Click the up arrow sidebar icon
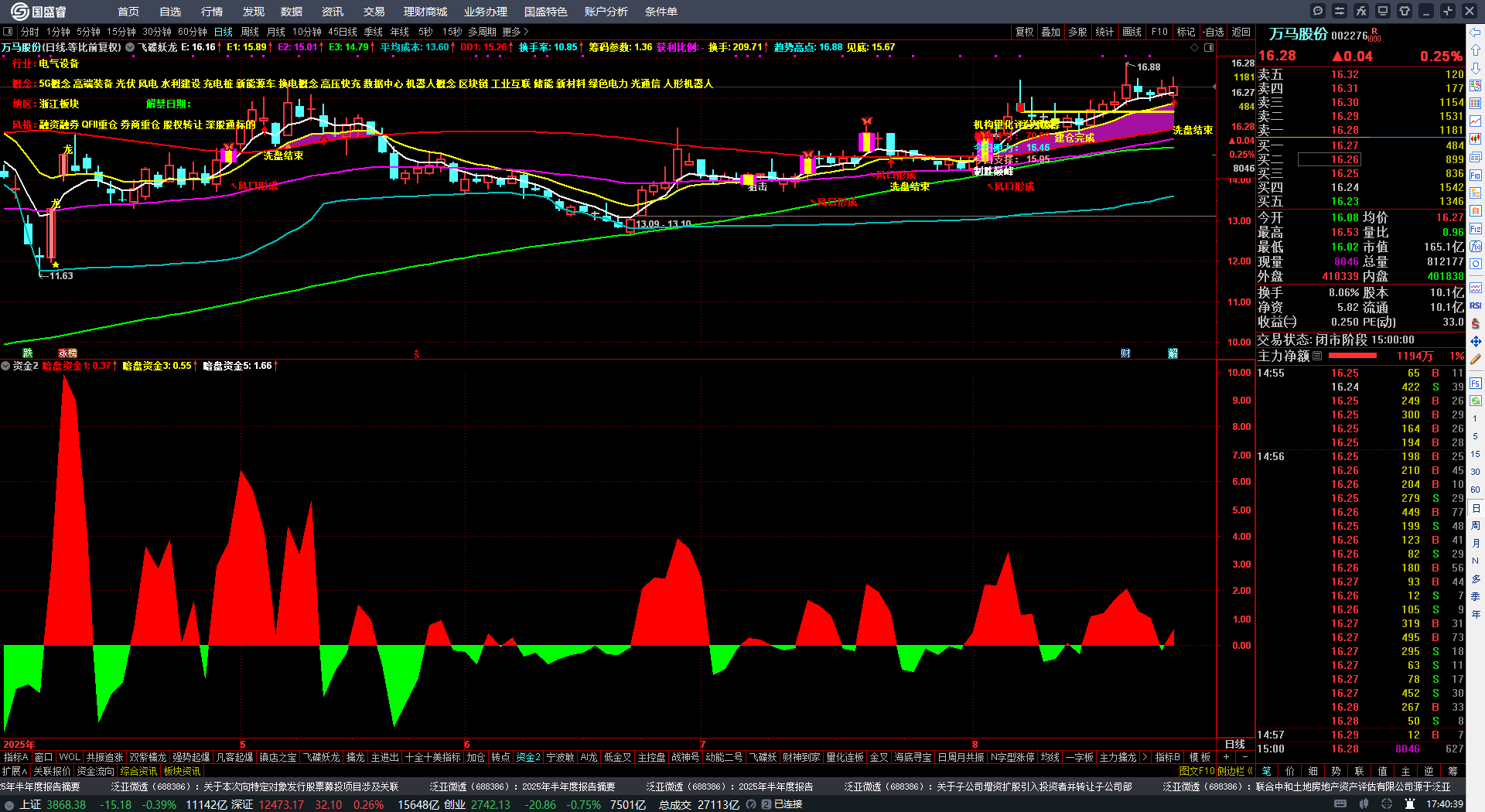The height and width of the screenshot is (812, 1485). (1476, 50)
